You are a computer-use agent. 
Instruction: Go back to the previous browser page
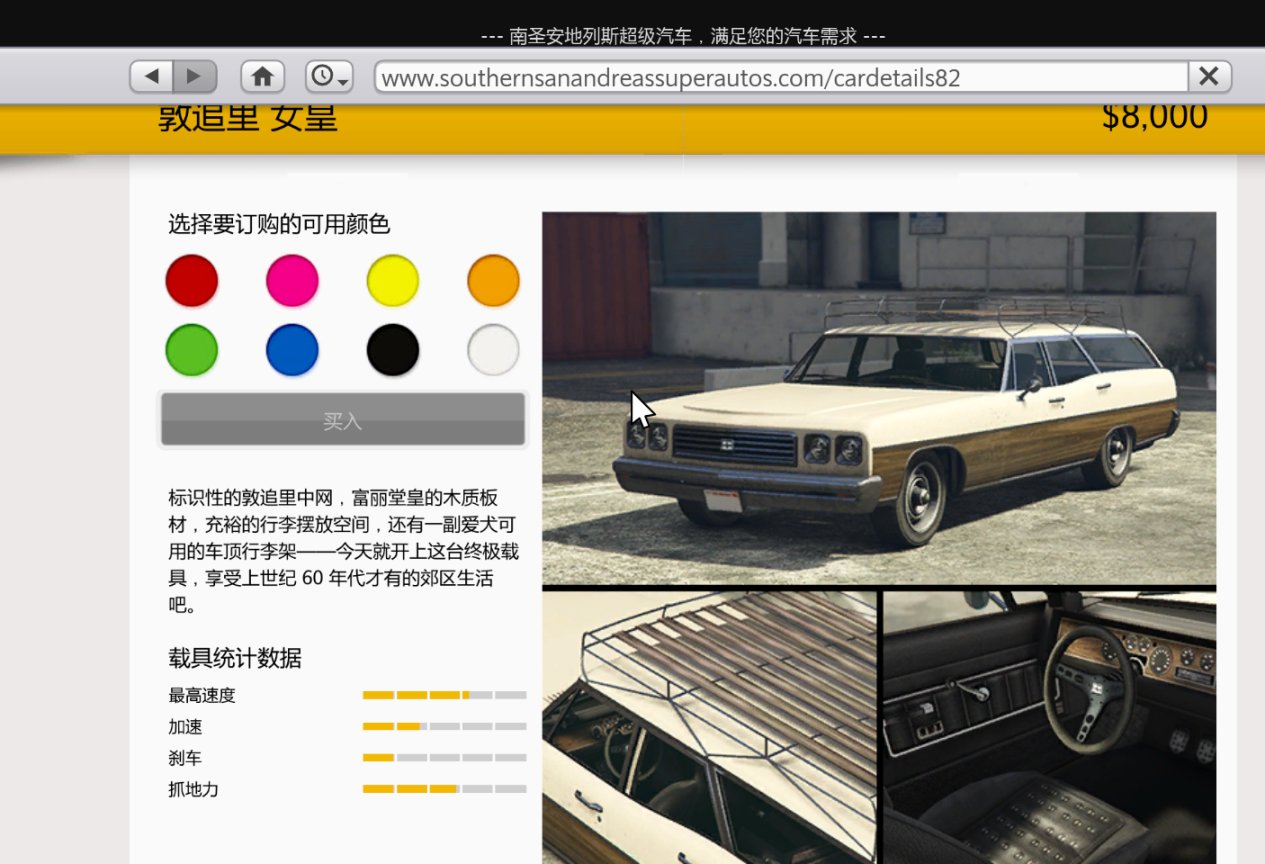pyautogui.click(x=152, y=76)
